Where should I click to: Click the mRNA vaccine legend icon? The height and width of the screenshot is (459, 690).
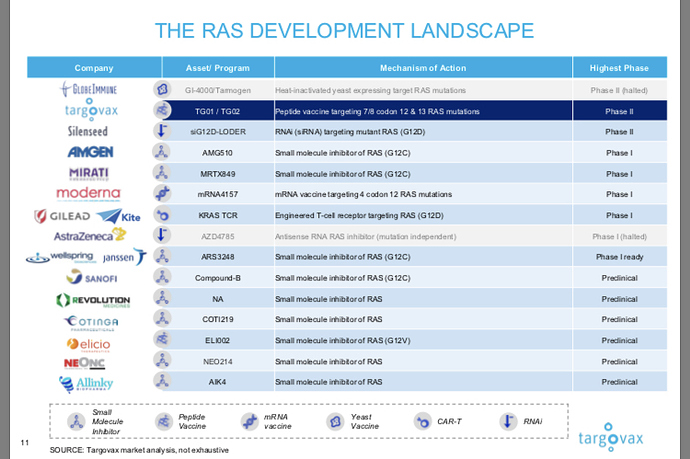(250, 422)
